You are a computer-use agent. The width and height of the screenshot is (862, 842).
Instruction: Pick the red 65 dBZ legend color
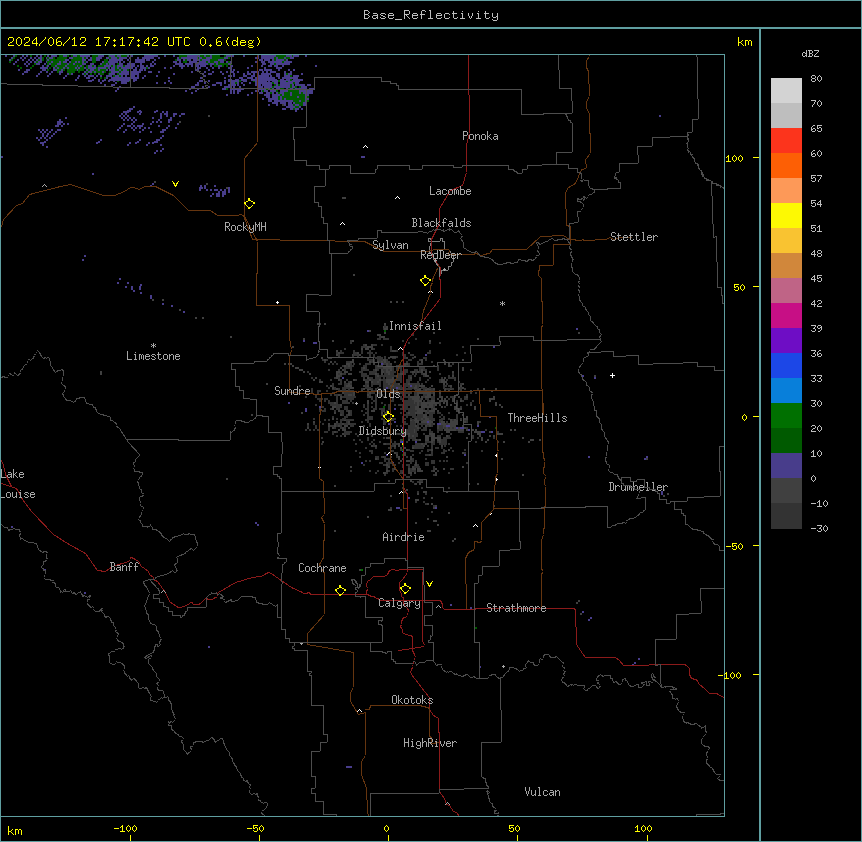point(786,140)
